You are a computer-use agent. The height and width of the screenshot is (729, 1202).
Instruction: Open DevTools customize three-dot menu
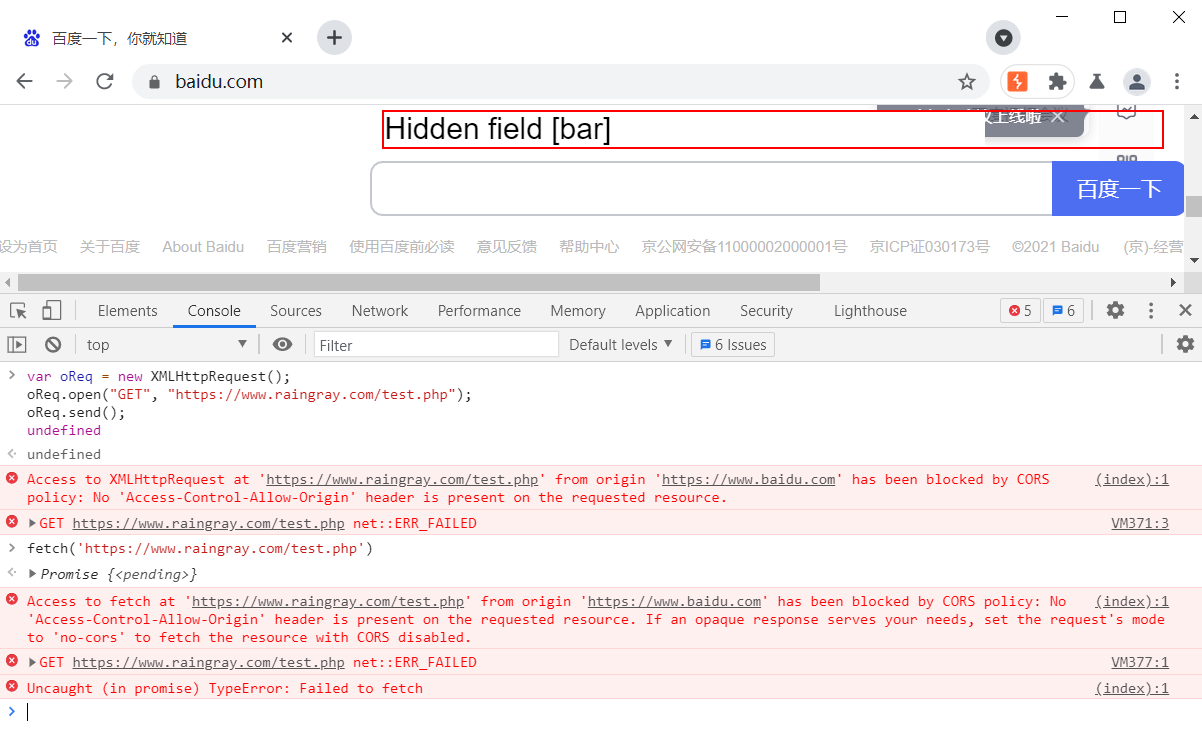(1151, 311)
